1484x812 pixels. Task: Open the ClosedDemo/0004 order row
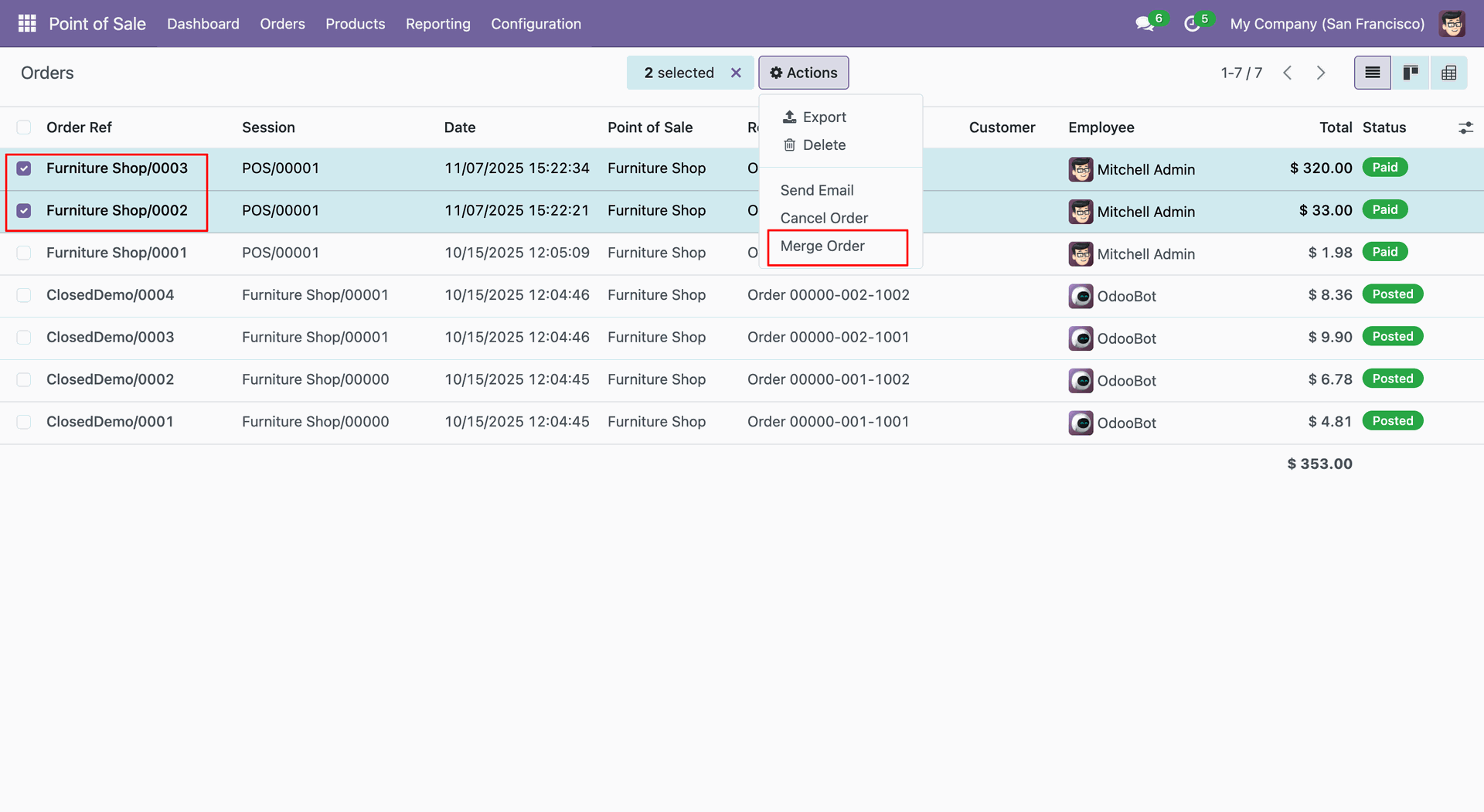110,295
